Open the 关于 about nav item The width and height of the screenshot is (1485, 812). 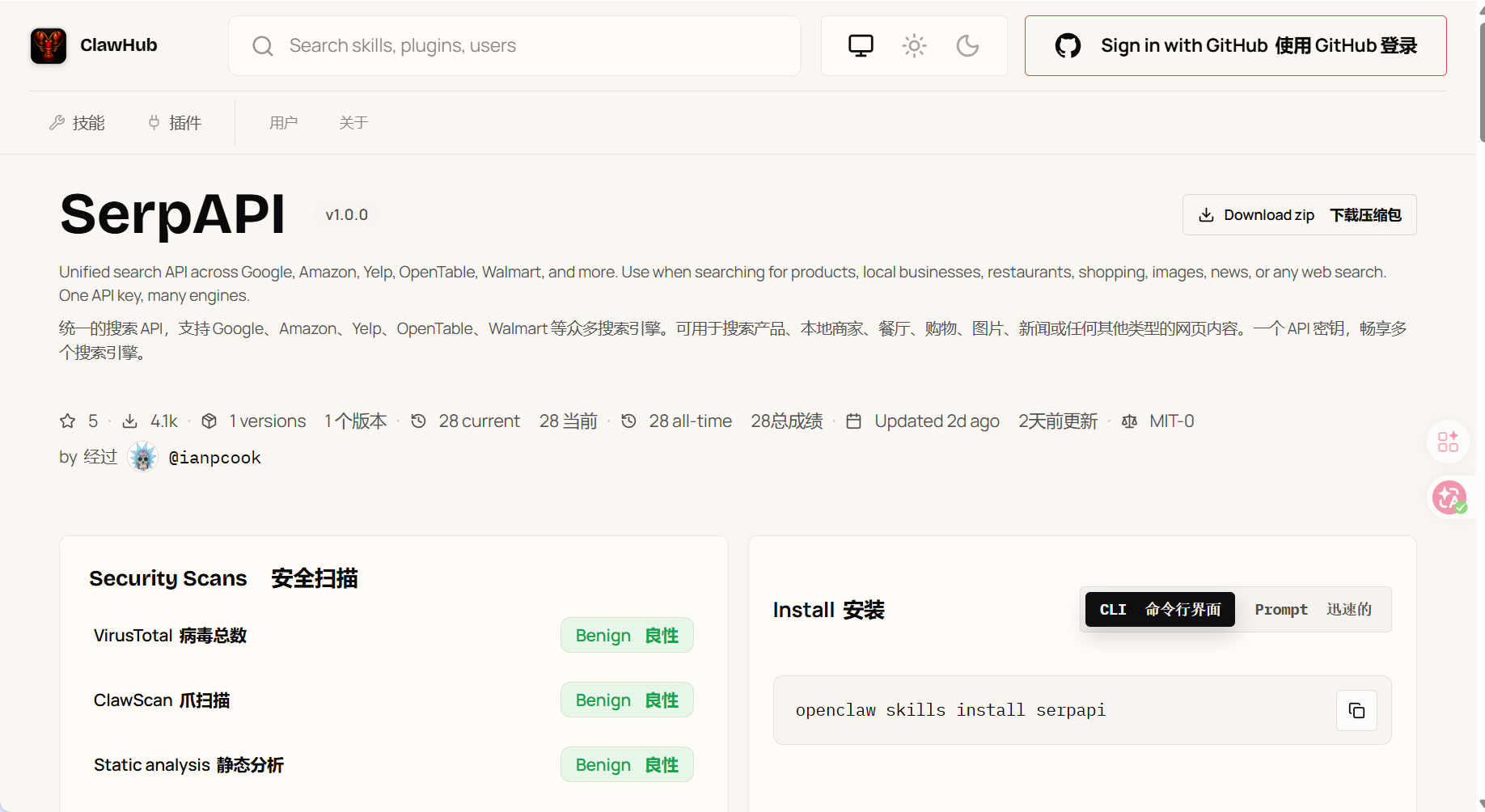pos(353,123)
